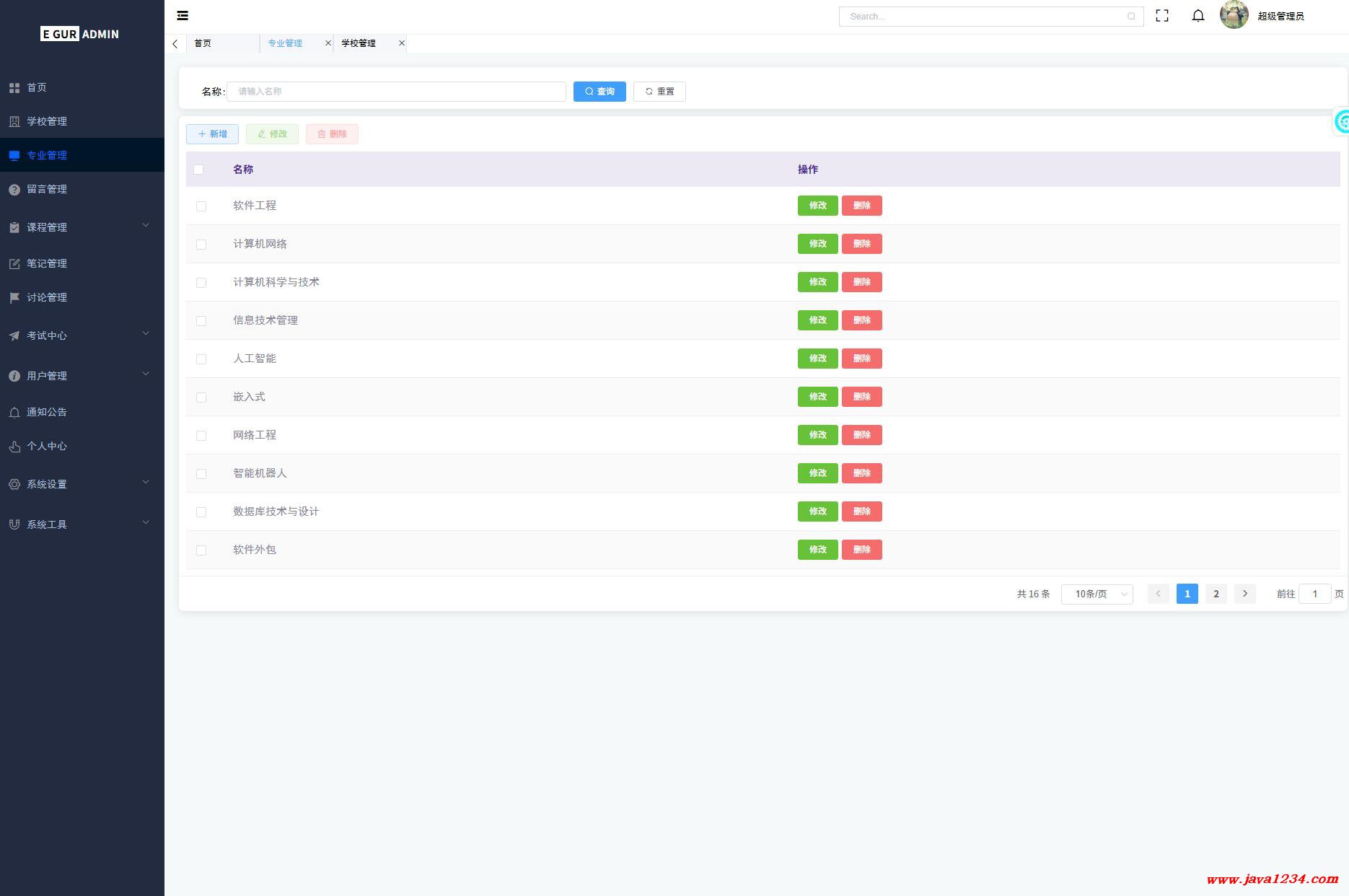Open notifications bell icon
Screen dimensions: 1349x896
tap(1198, 16)
